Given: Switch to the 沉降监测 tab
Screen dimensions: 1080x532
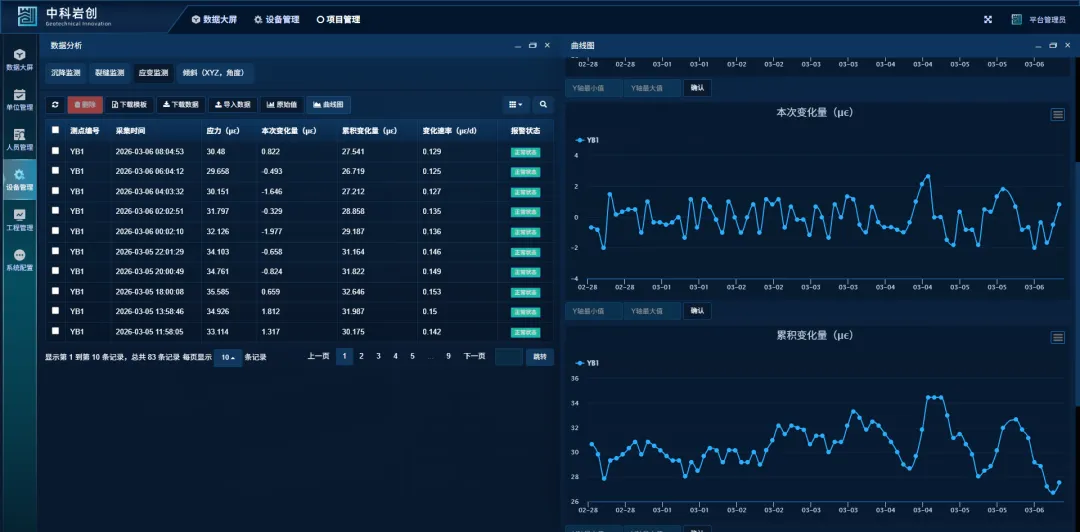Looking at the screenshot, I should pyautogui.click(x=67, y=73).
